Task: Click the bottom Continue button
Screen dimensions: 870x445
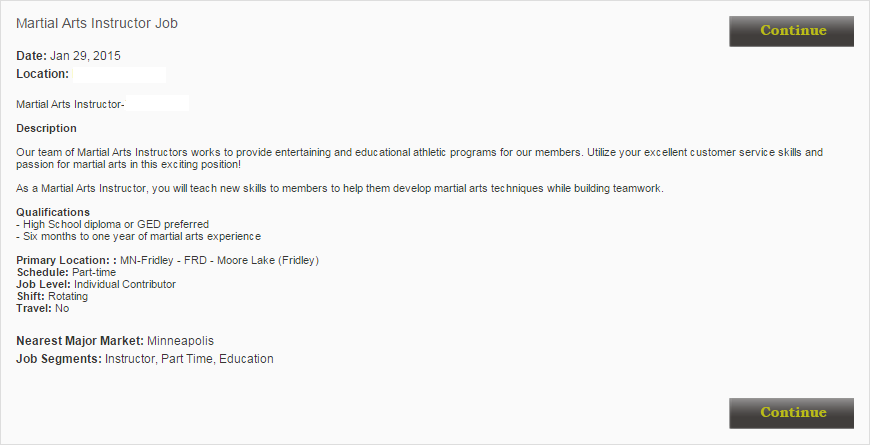Action: [791, 413]
